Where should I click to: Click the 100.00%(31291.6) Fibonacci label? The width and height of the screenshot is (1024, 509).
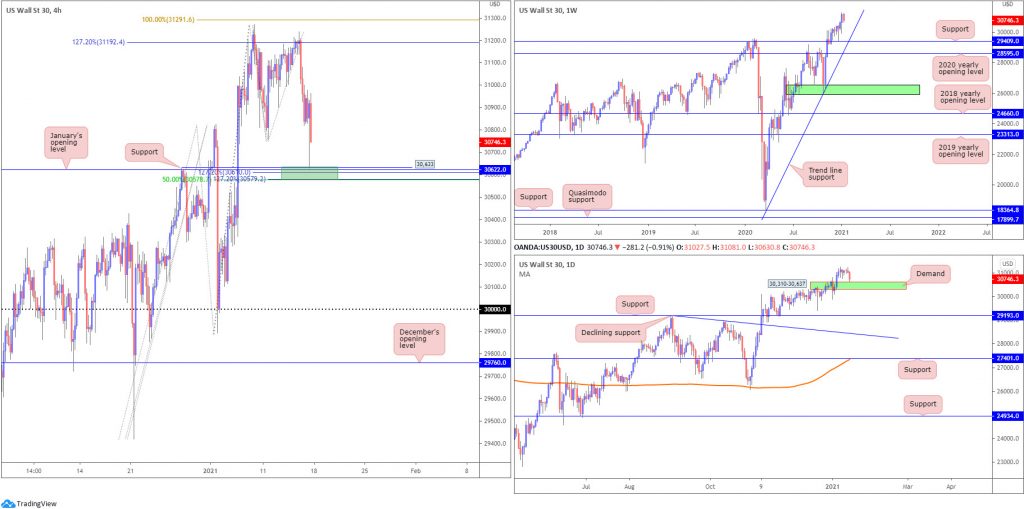tap(169, 20)
